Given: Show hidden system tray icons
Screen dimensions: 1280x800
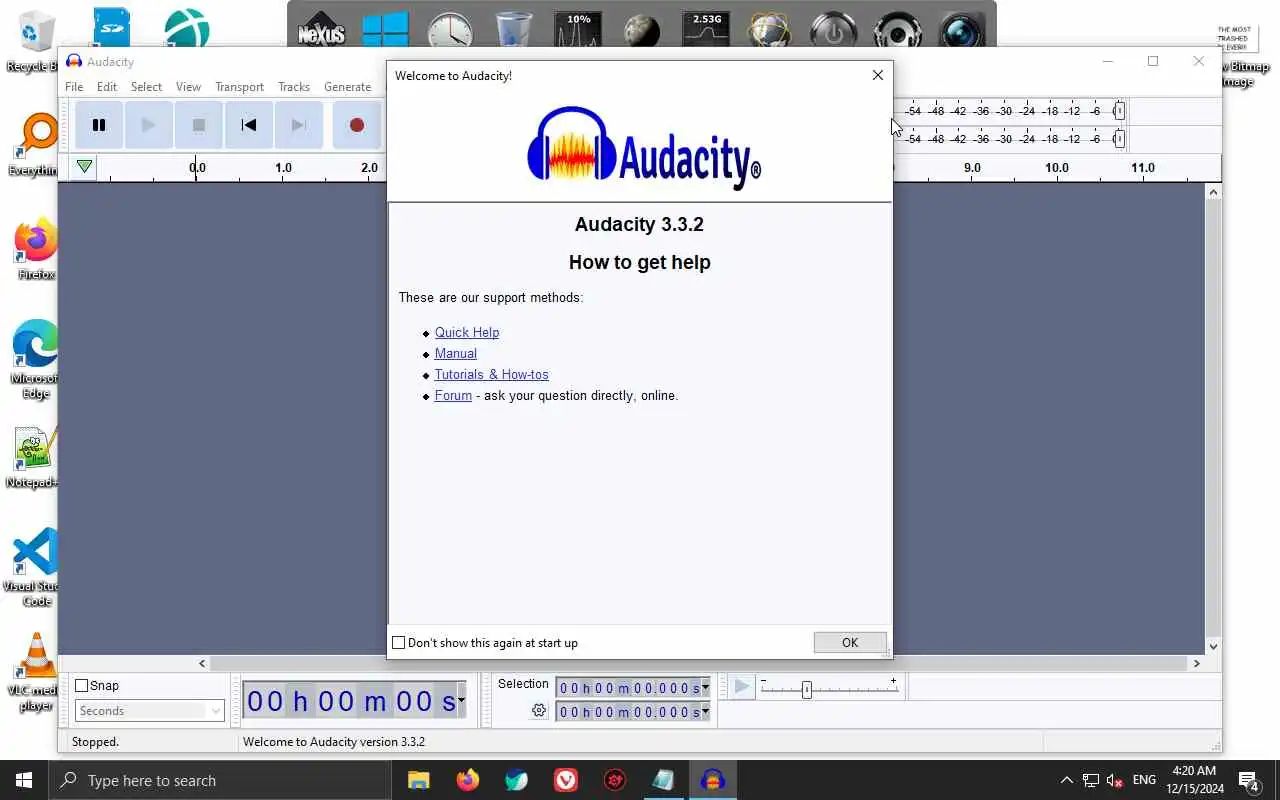Looking at the screenshot, I should pyautogui.click(x=1066, y=780).
